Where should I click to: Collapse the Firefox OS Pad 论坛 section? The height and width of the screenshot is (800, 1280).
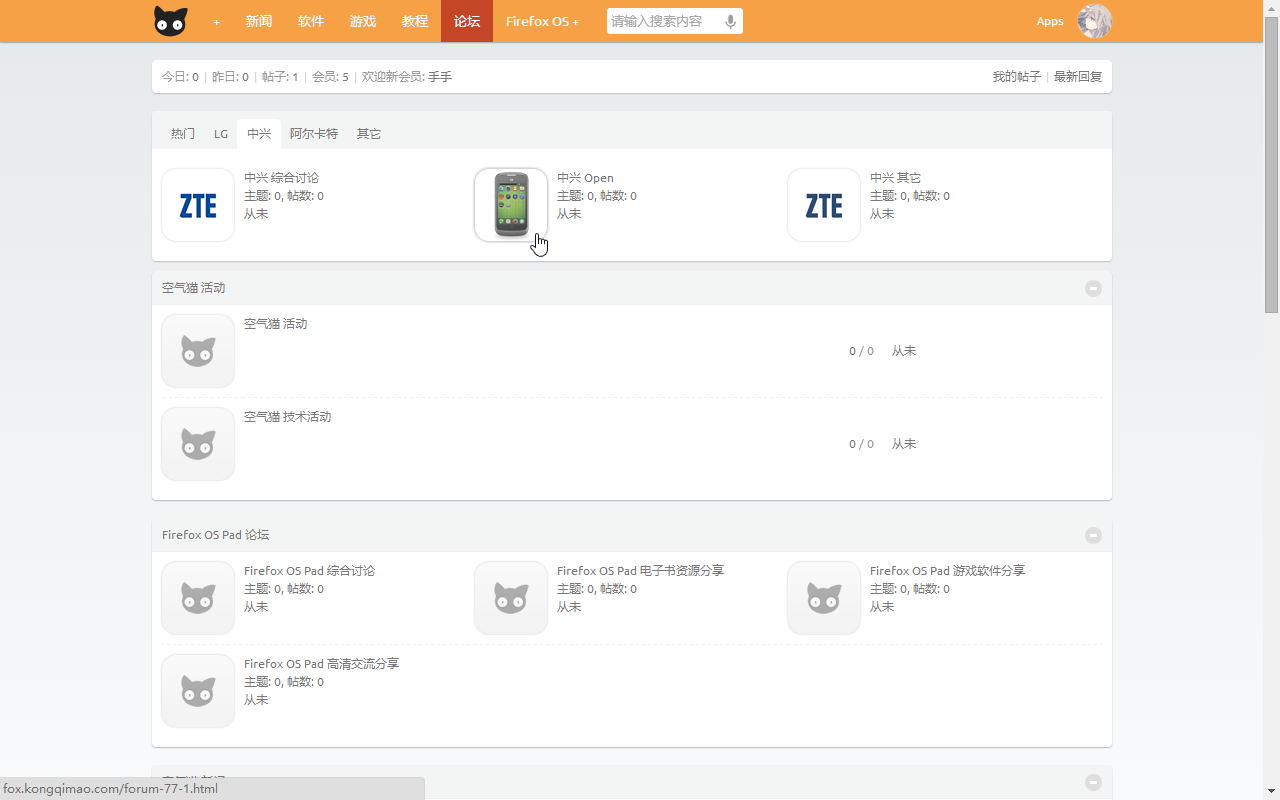(1093, 535)
